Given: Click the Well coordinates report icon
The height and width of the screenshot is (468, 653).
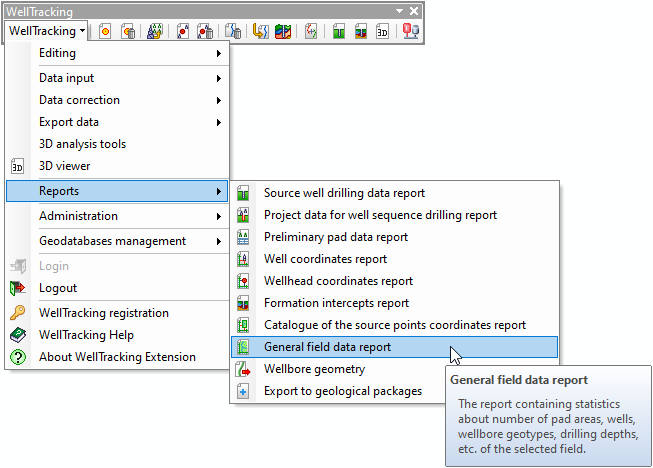Looking at the screenshot, I should [x=243, y=259].
